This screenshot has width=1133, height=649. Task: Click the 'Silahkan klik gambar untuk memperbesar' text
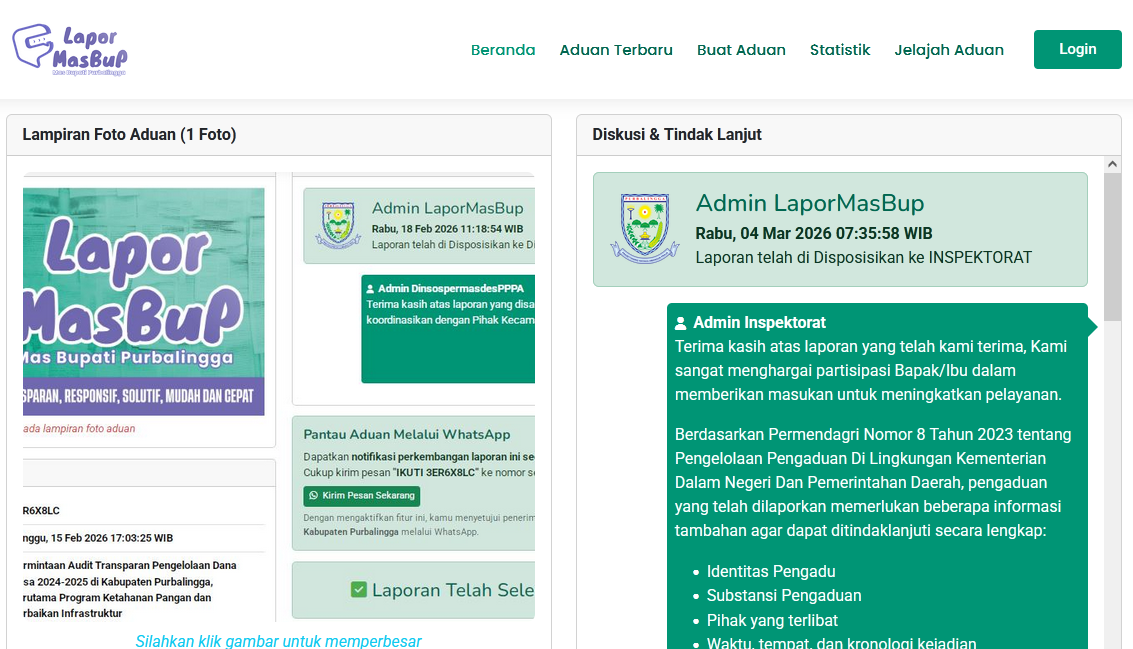click(278, 641)
